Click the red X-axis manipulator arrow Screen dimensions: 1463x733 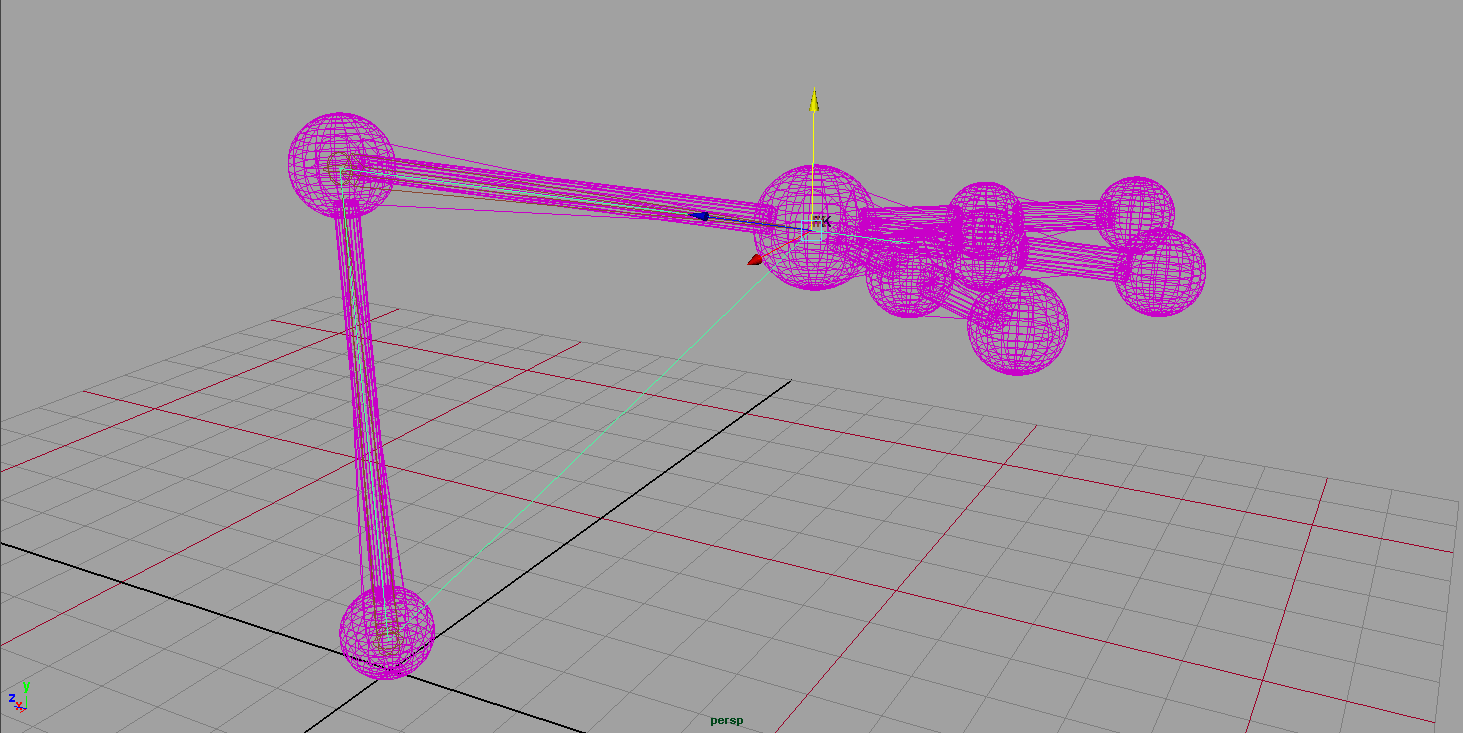[755, 260]
